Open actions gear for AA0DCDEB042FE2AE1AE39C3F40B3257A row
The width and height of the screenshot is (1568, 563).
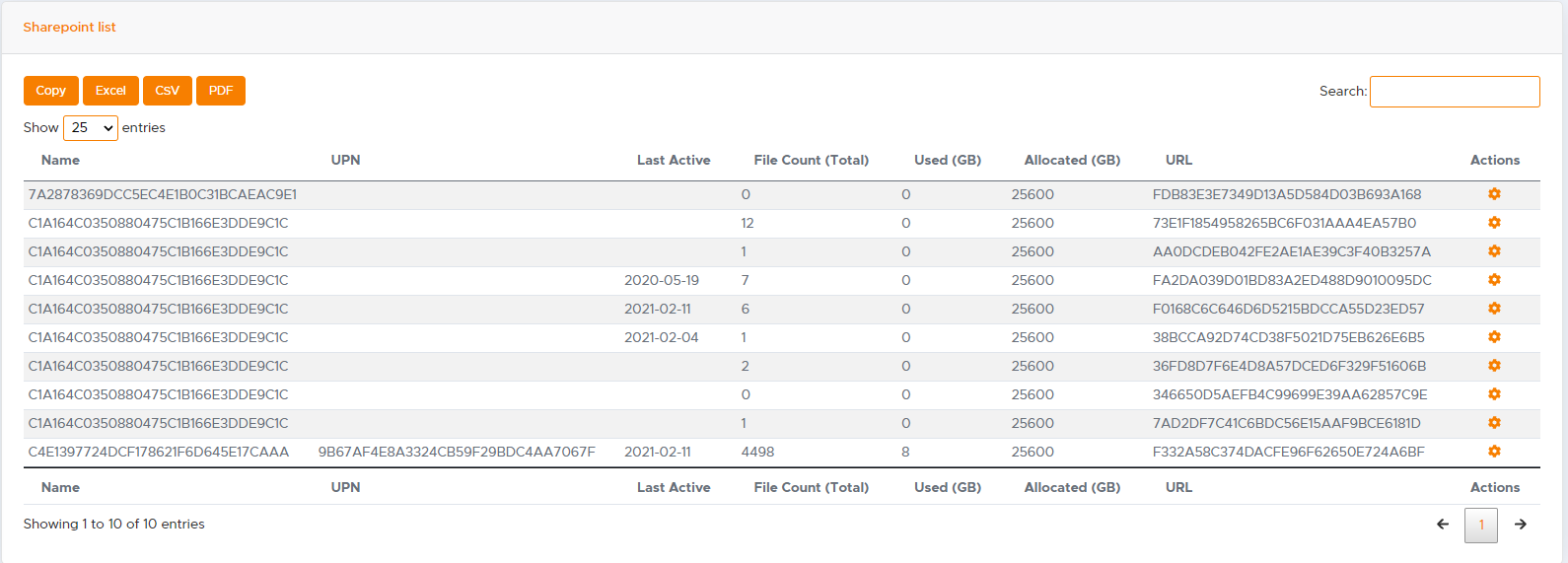[1494, 251]
